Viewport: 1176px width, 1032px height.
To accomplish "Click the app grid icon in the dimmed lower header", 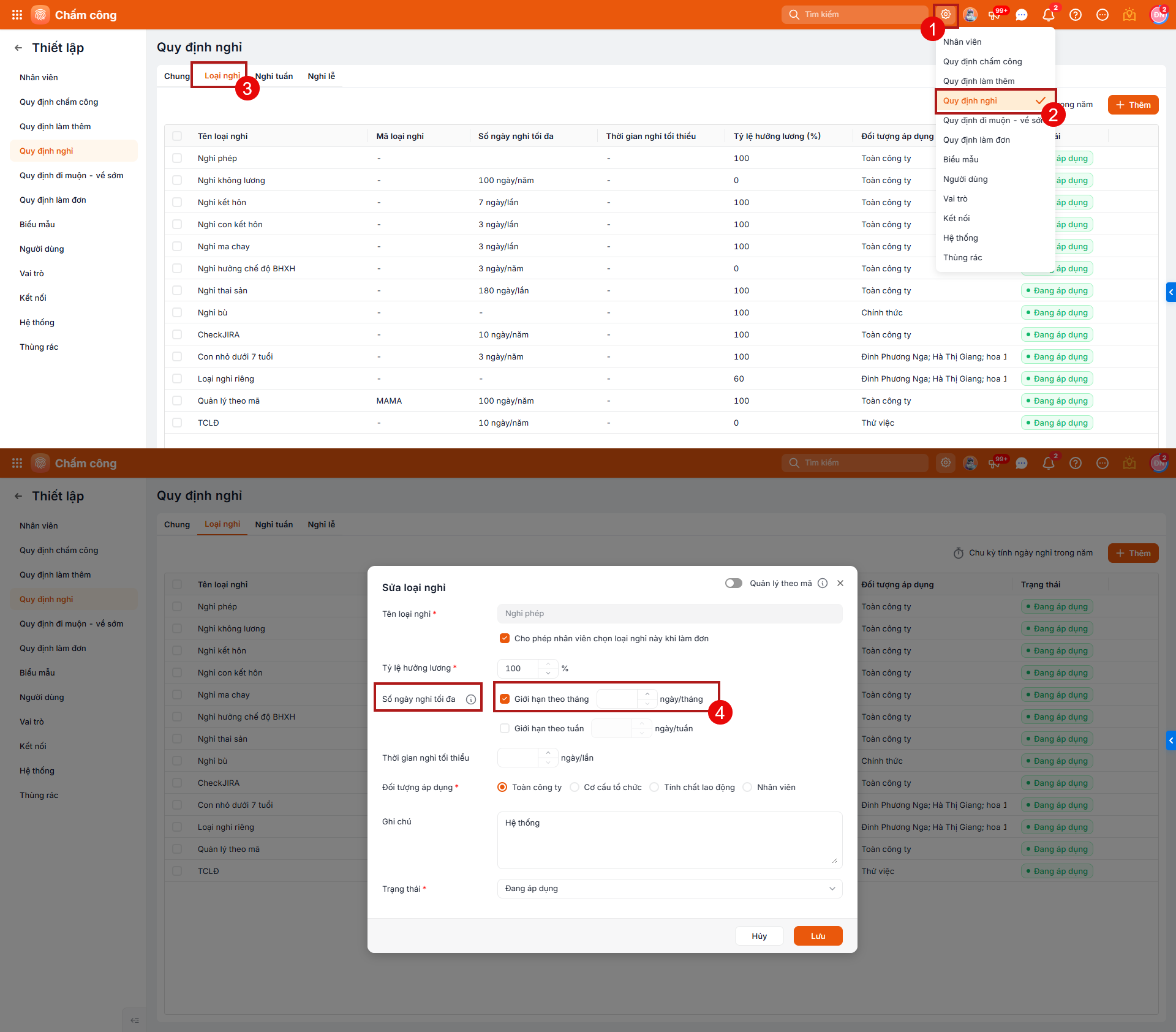I will [17, 463].
